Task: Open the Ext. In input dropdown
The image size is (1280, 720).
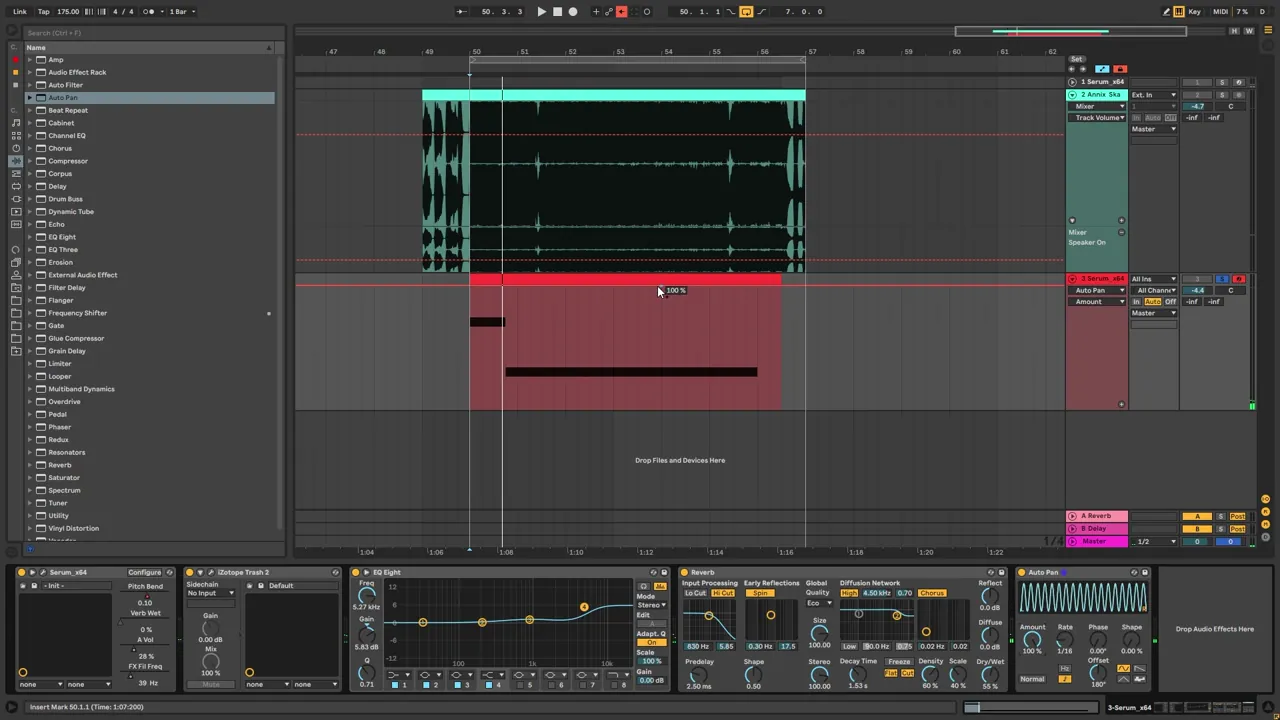Action: (x=1153, y=95)
